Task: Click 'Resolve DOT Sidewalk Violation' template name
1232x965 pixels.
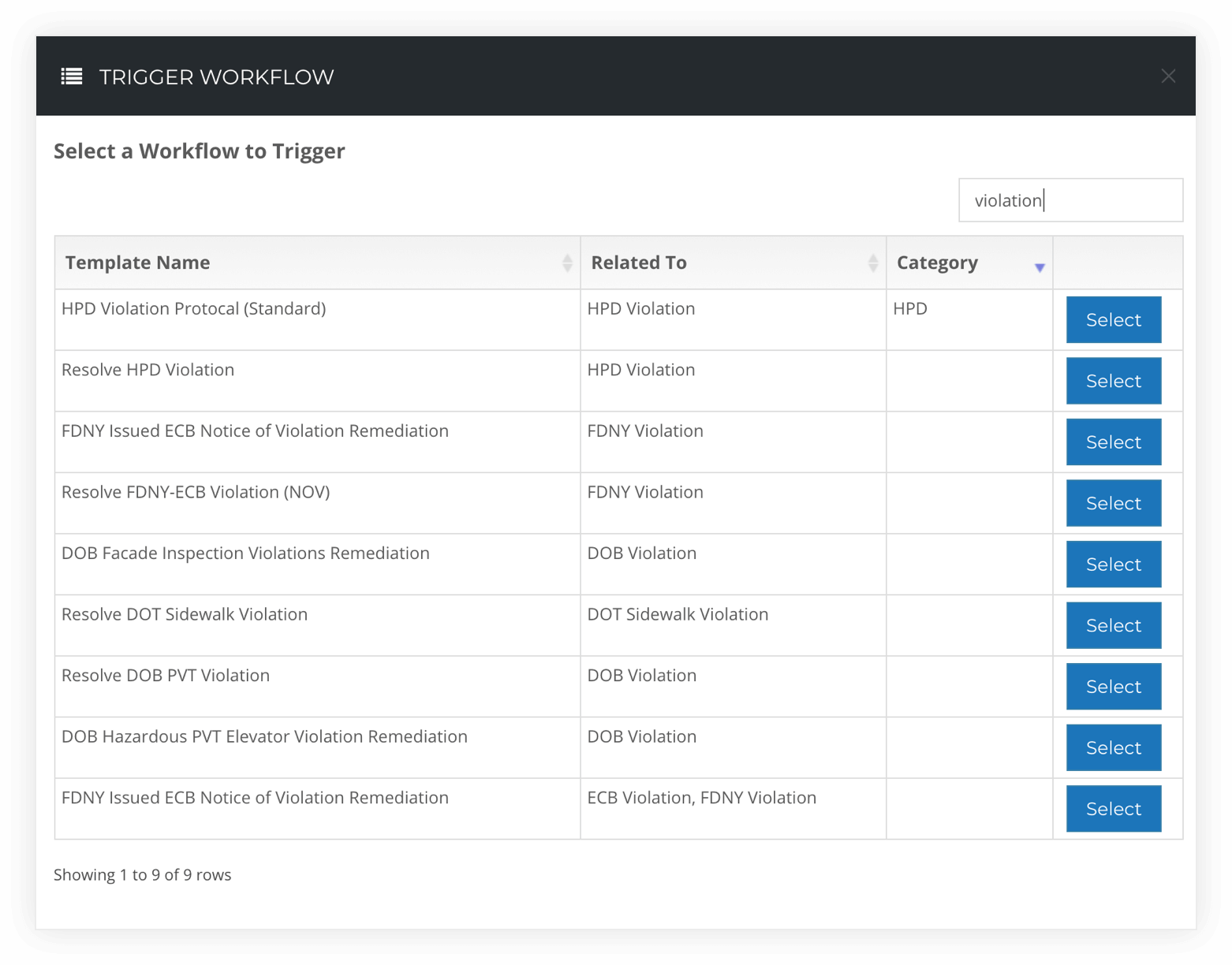Action: [x=185, y=614]
